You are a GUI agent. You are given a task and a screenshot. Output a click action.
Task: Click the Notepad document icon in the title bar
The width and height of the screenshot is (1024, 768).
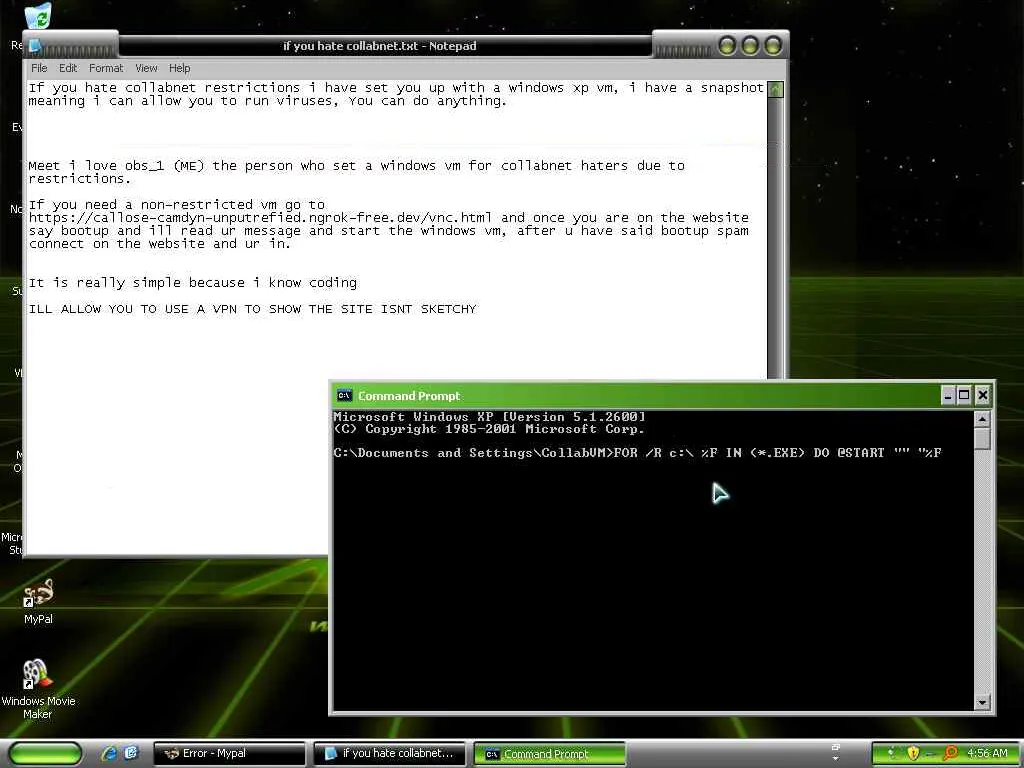35,46
